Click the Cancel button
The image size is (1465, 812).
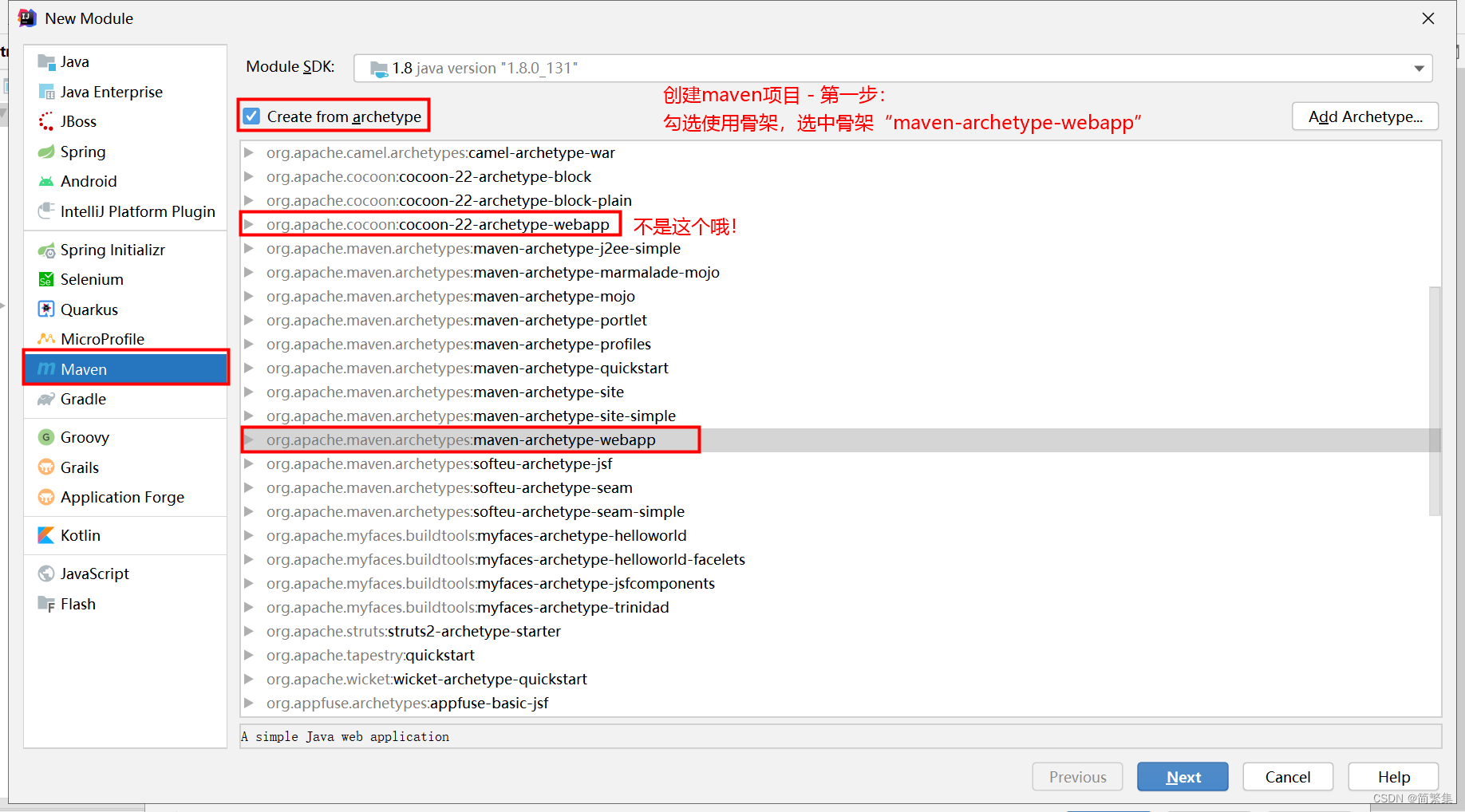[1288, 777]
